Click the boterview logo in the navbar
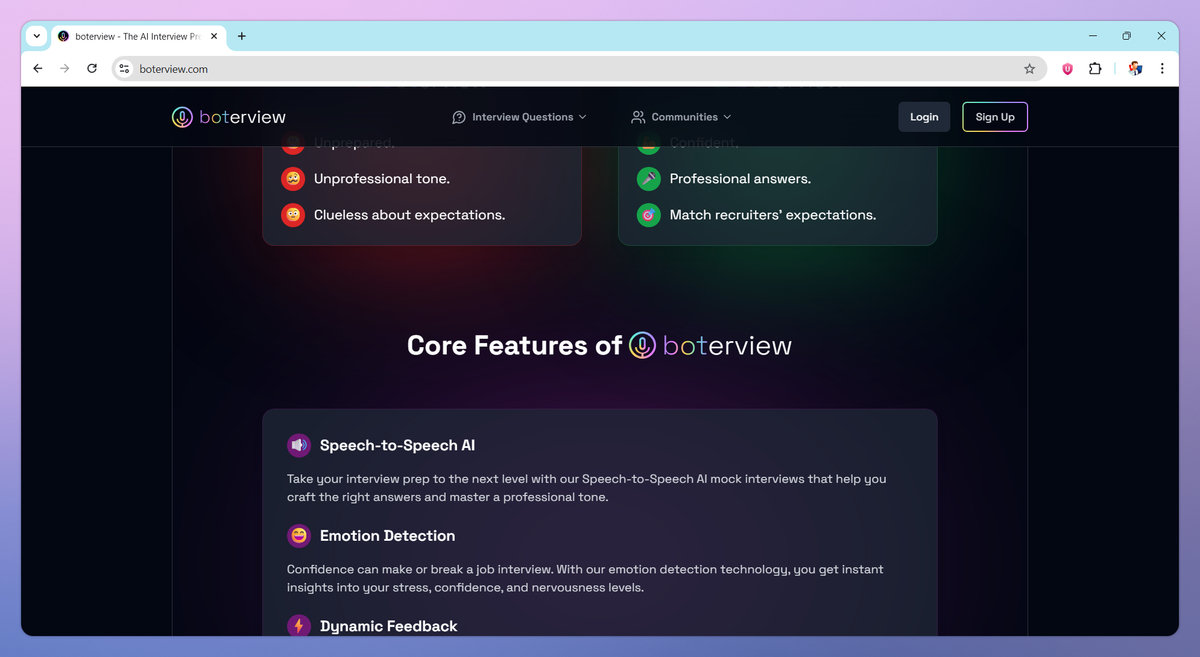The image size is (1200, 657). click(229, 117)
